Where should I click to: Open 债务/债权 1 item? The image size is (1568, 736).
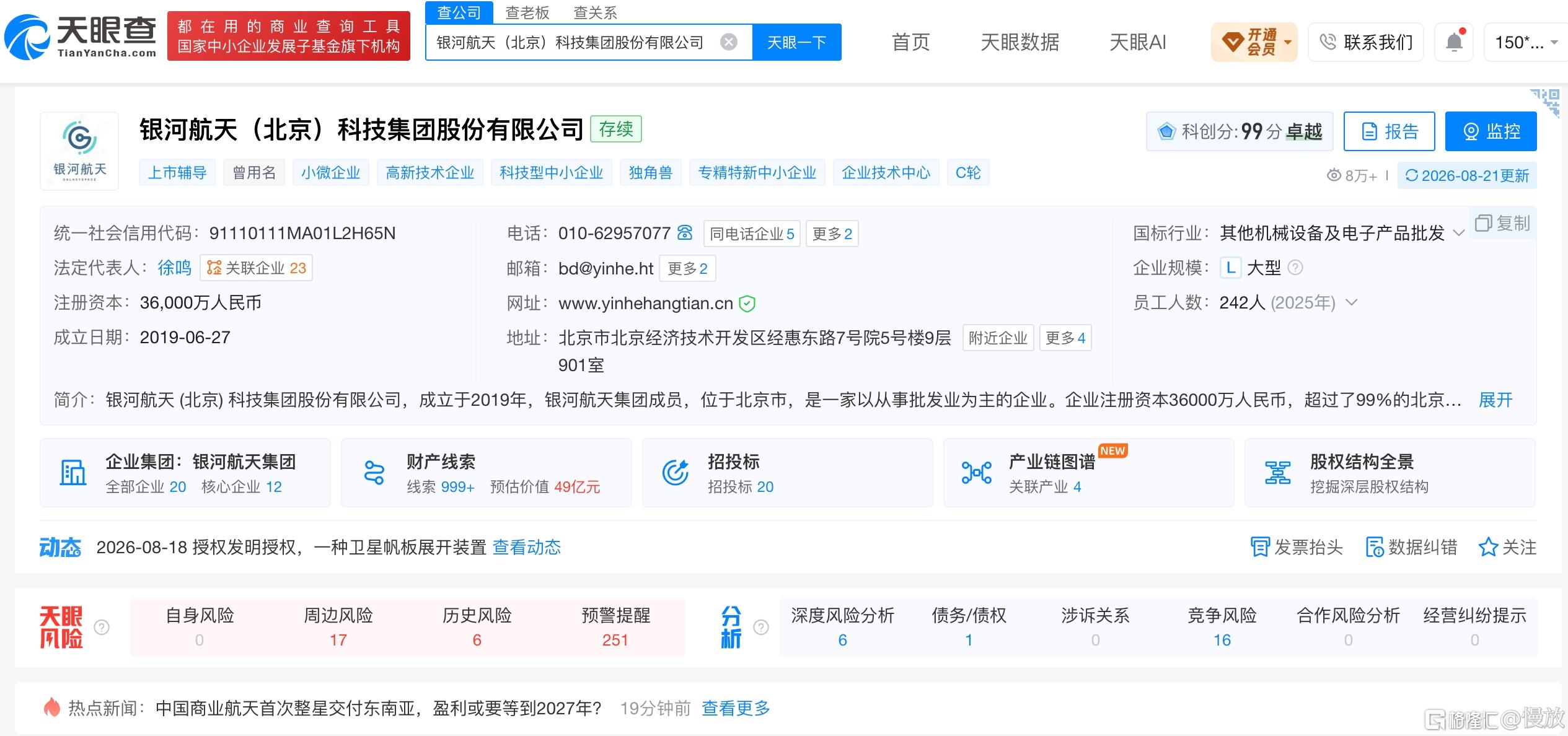(969, 628)
